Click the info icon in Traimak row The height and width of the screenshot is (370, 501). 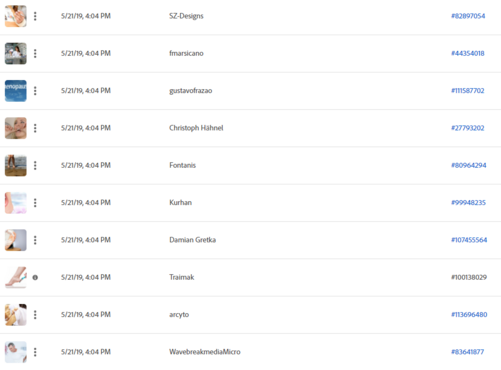pos(35,277)
